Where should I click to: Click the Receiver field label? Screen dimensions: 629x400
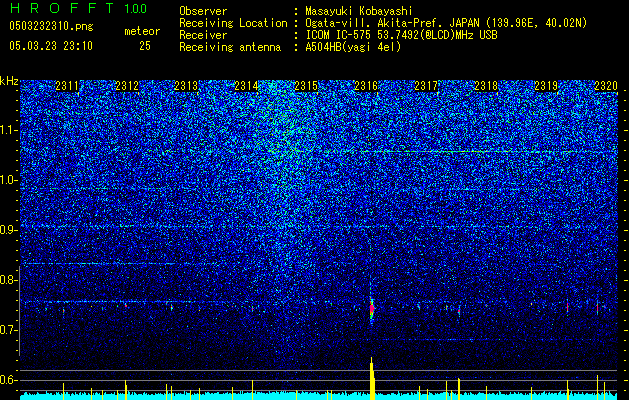tap(203, 35)
